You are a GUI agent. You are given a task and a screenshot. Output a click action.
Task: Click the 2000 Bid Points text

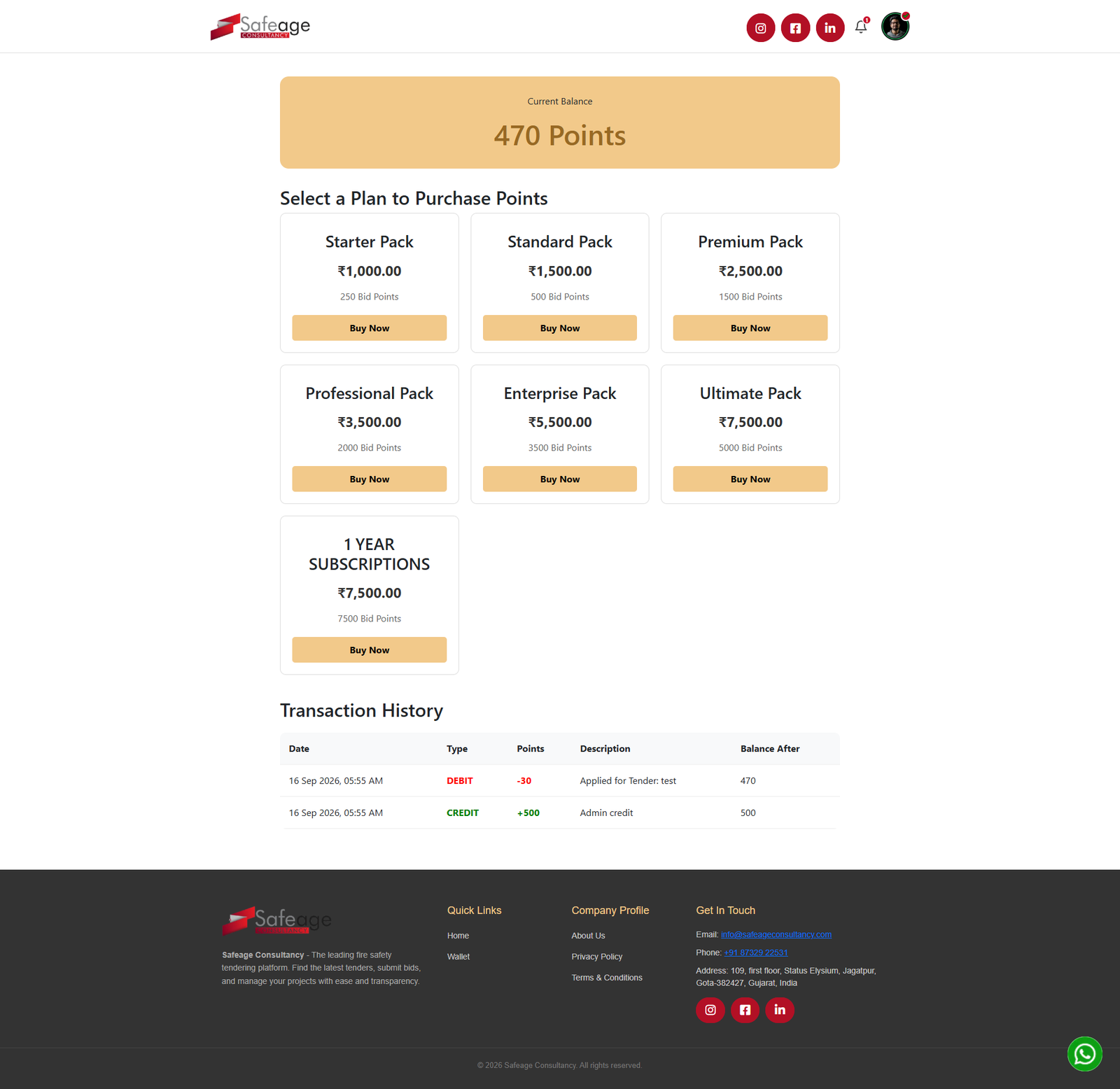pos(370,448)
